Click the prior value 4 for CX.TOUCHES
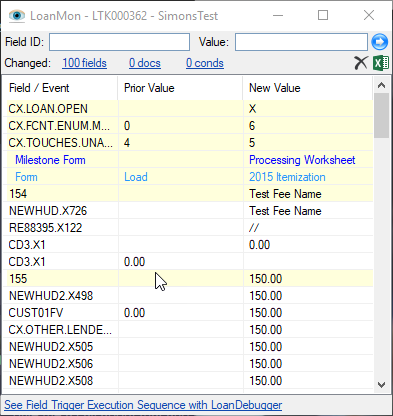This screenshot has width=393, height=416. tap(127, 143)
